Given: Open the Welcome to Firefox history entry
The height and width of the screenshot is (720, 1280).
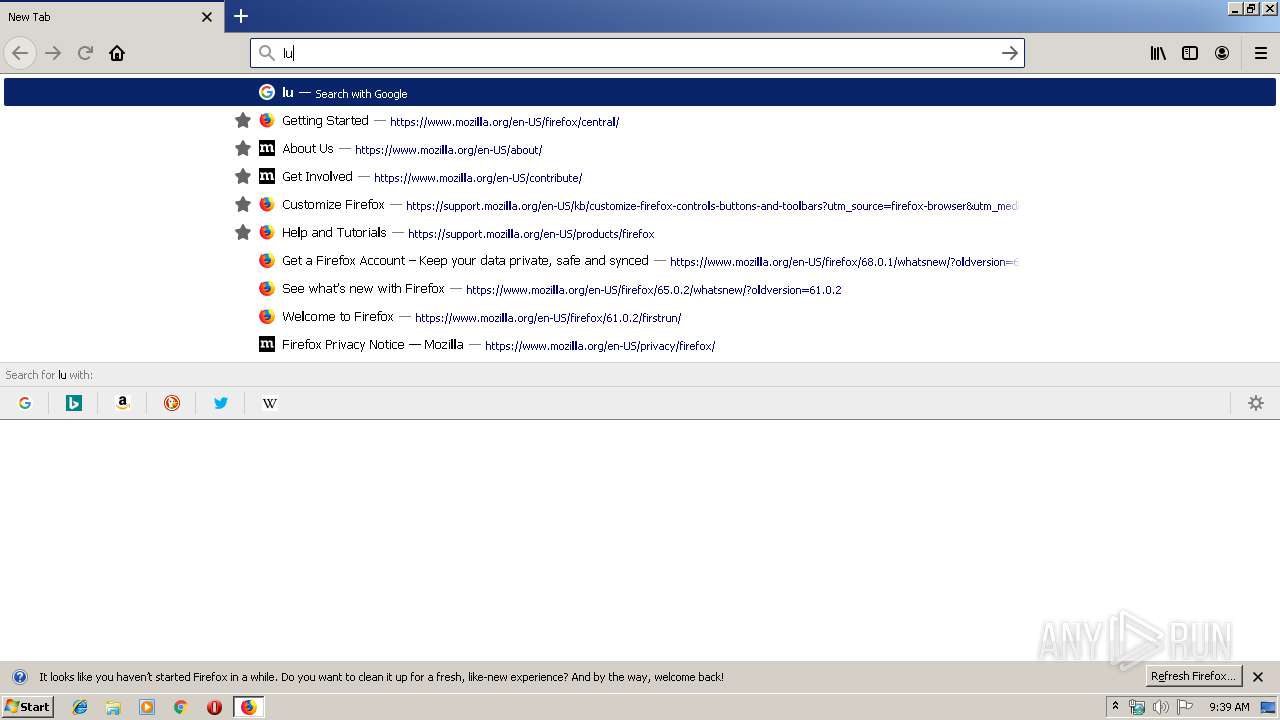Looking at the screenshot, I should (x=640, y=316).
